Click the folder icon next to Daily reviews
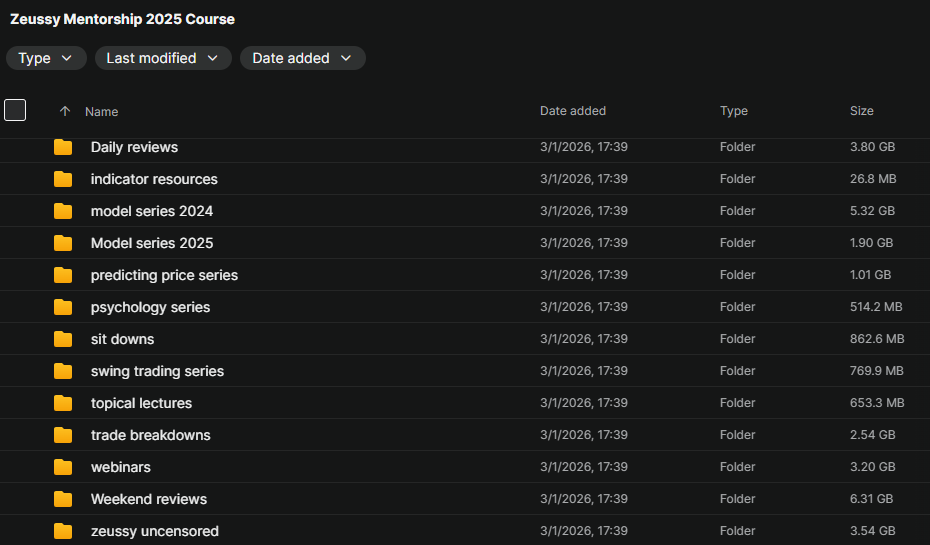 click(63, 147)
